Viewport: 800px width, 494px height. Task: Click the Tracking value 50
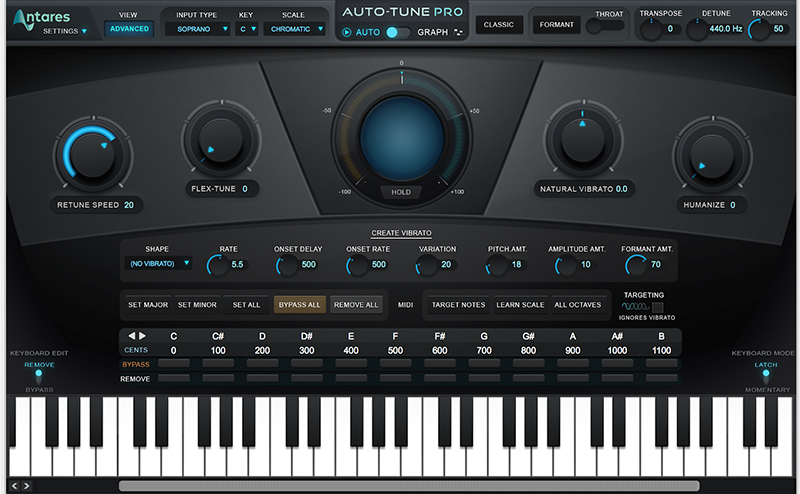(778, 29)
